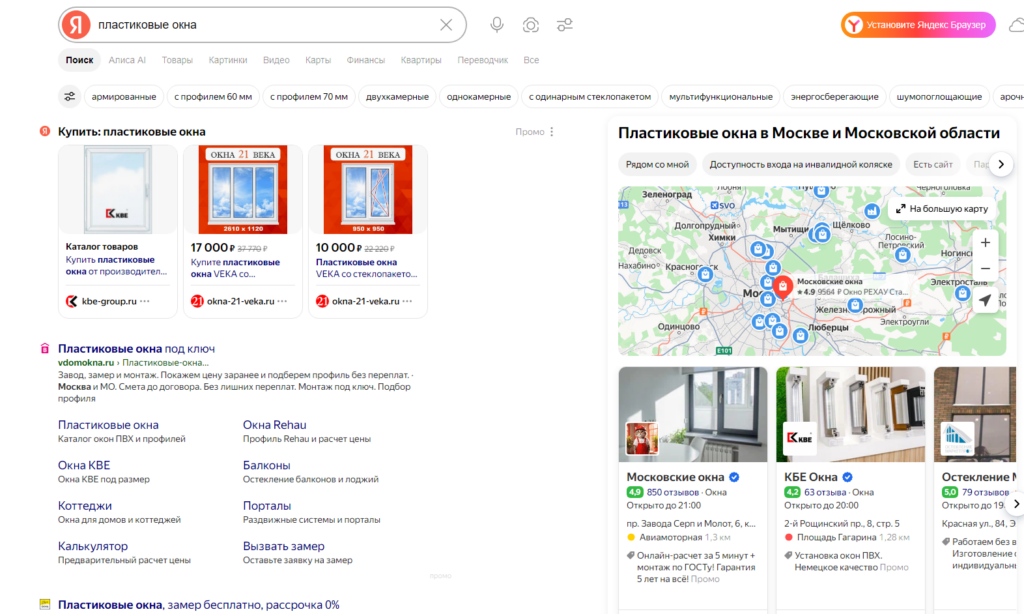Clear the search query with the X icon
The height and width of the screenshot is (614, 1024).
point(446,25)
